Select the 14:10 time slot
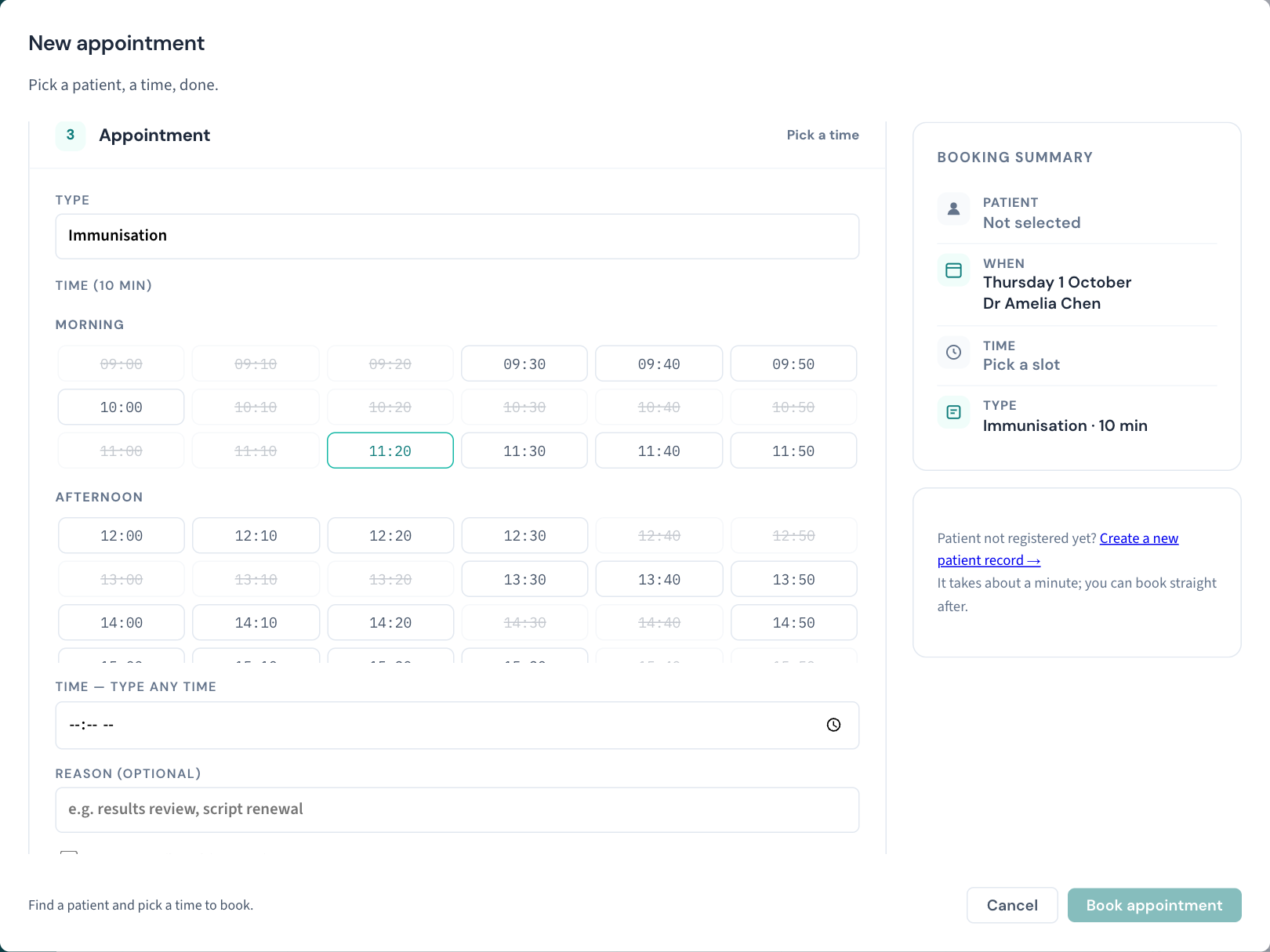The image size is (1270, 952). pos(256,623)
